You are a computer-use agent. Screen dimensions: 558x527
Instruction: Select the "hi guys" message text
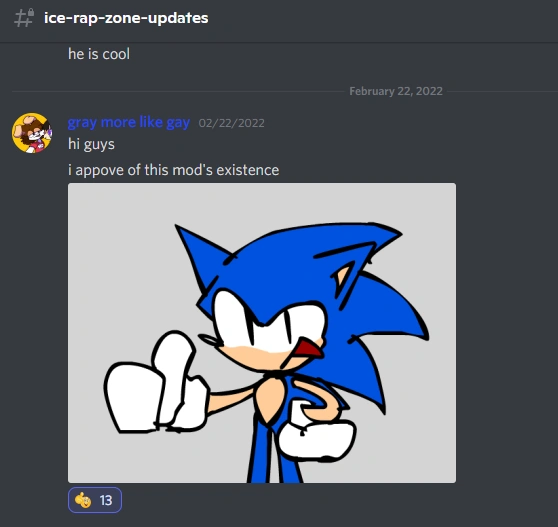pos(91,144)
